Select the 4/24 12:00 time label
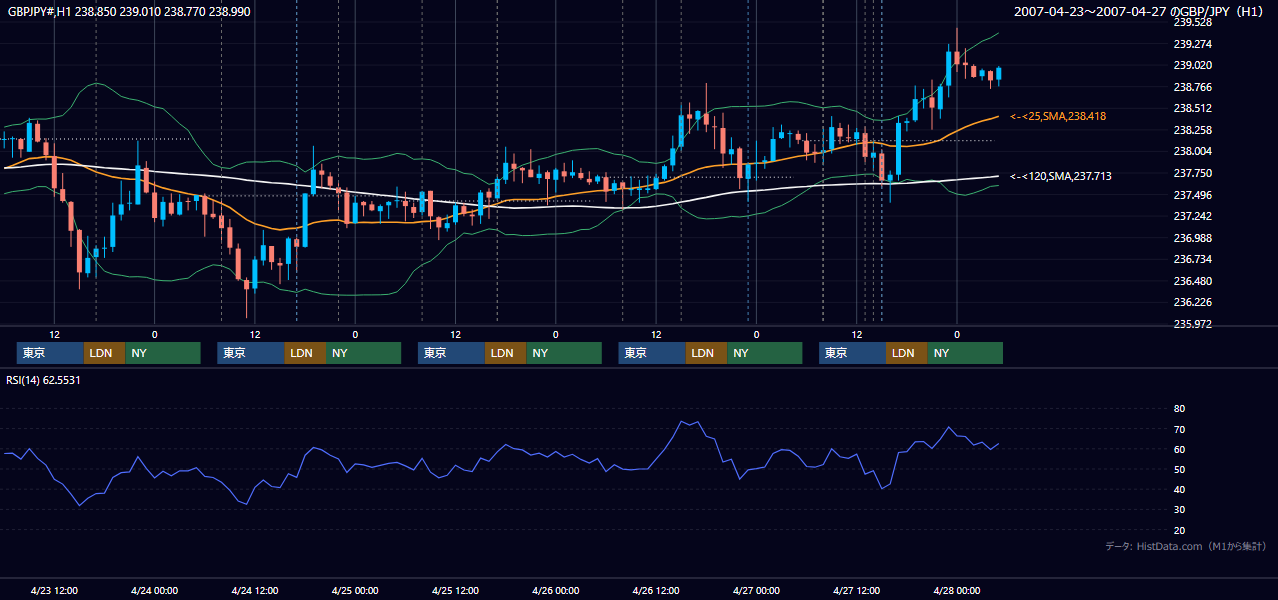This screenshot has height=600, width=1278. pyautogui.click(x=255, y=590)
